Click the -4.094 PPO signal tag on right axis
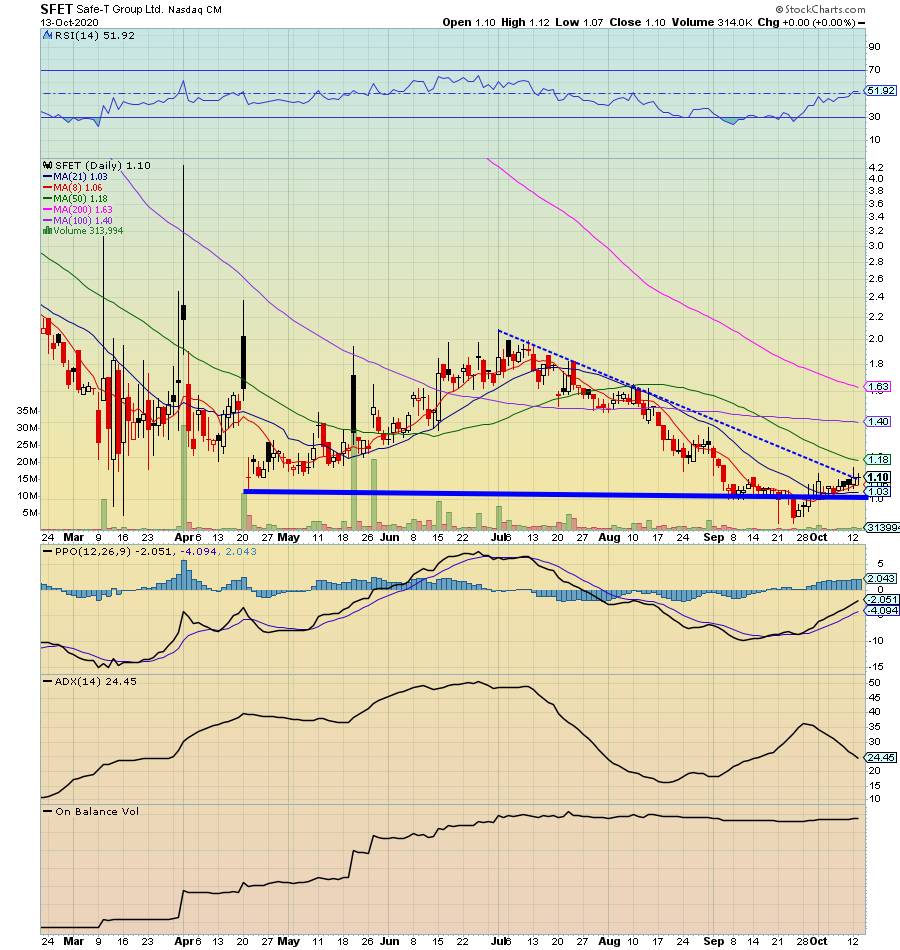900x950 pixels. [882, 611]
